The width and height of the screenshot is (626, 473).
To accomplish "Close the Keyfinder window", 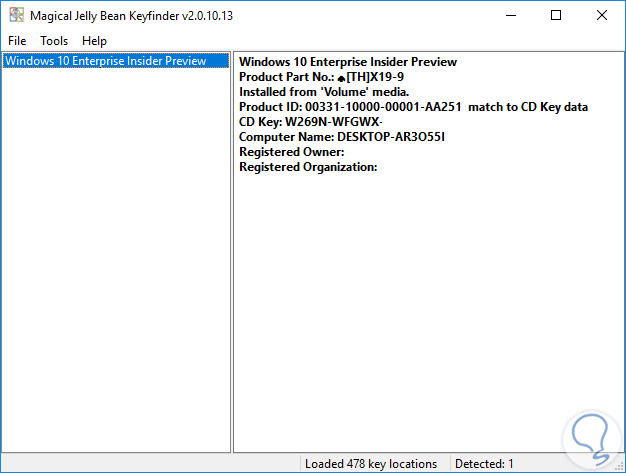I will 602,16.
